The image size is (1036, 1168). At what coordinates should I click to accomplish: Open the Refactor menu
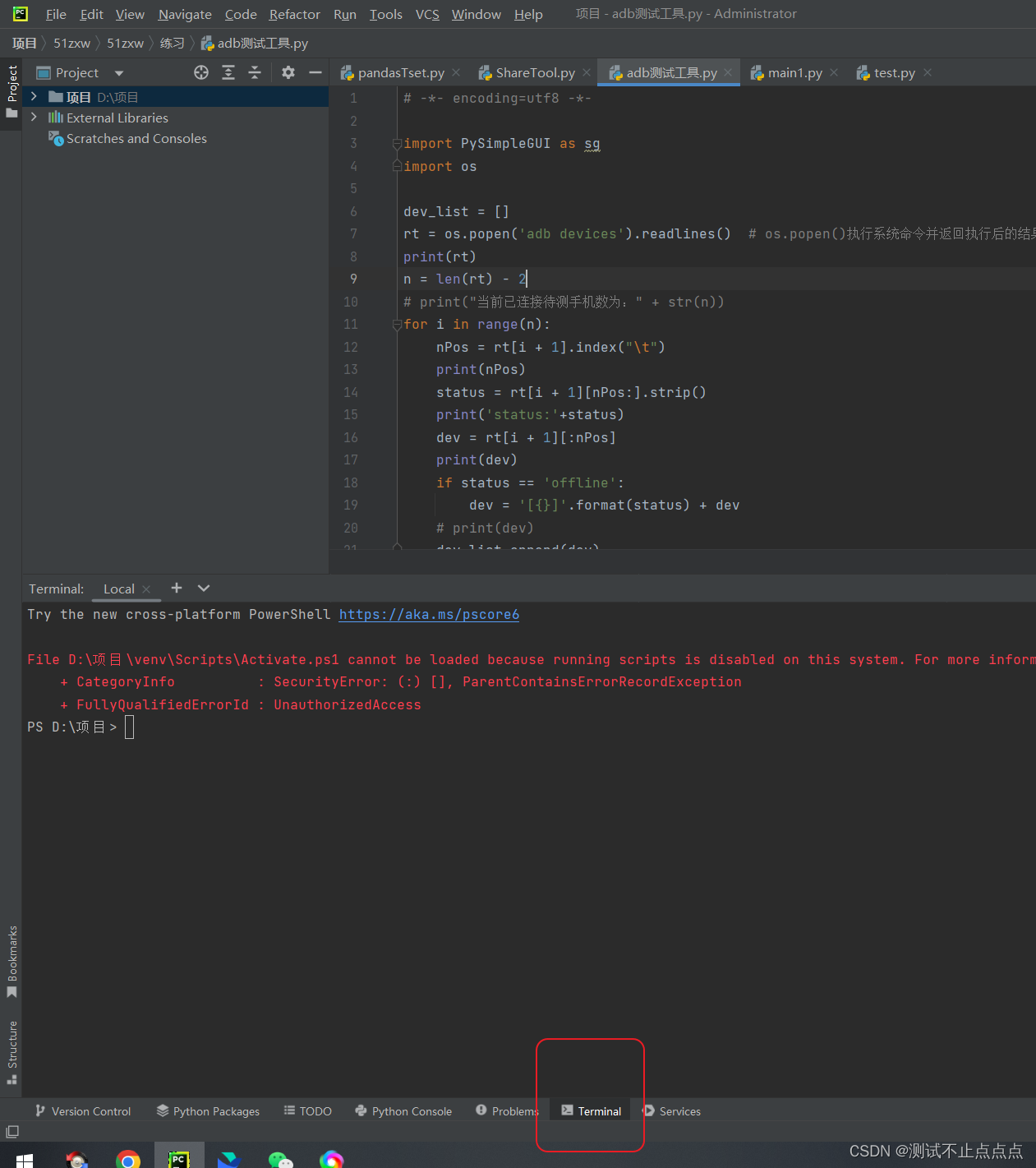click(294, 14)
